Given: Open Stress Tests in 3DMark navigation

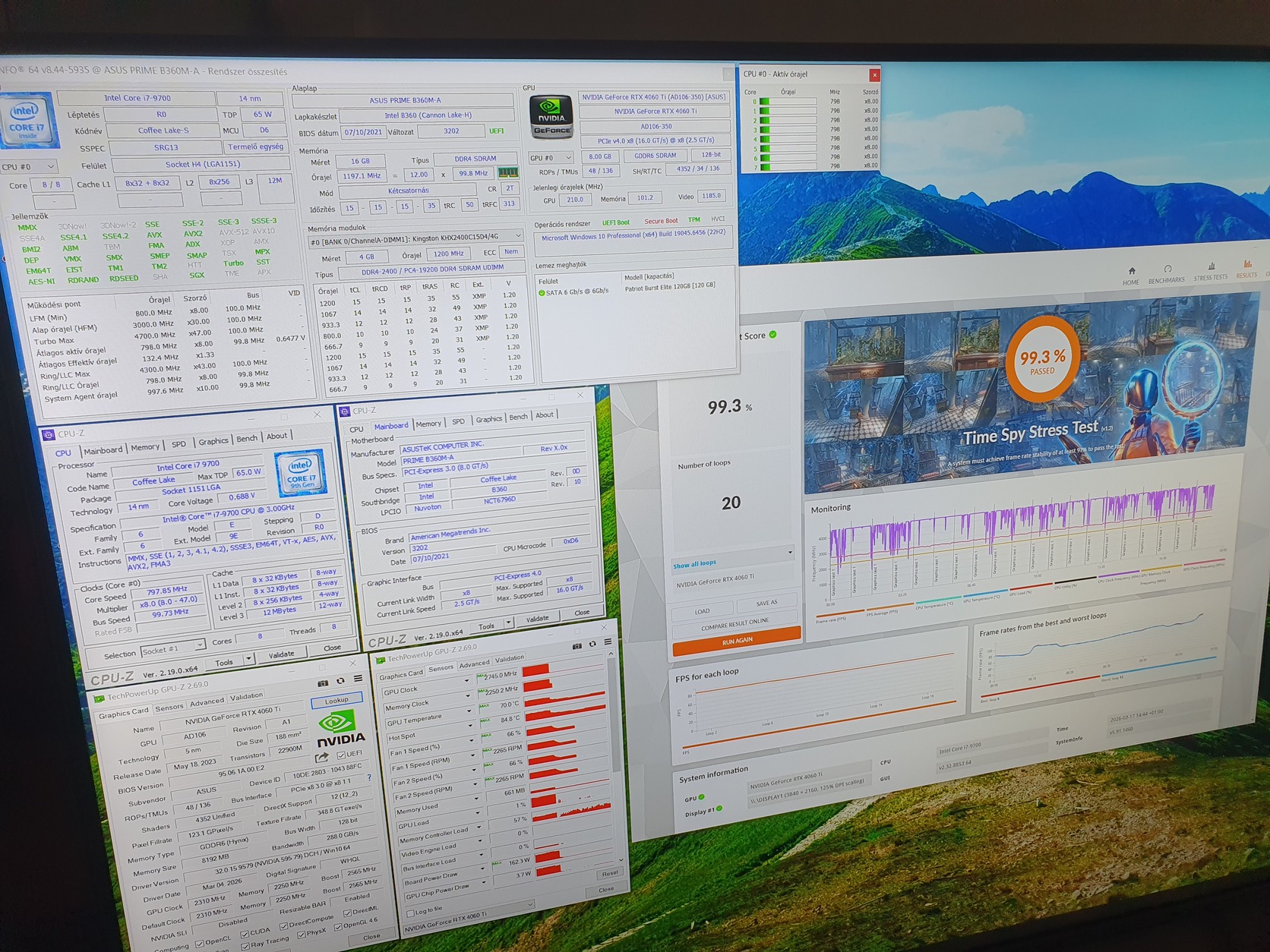Looking at the screenshot, I should 1211,272.
